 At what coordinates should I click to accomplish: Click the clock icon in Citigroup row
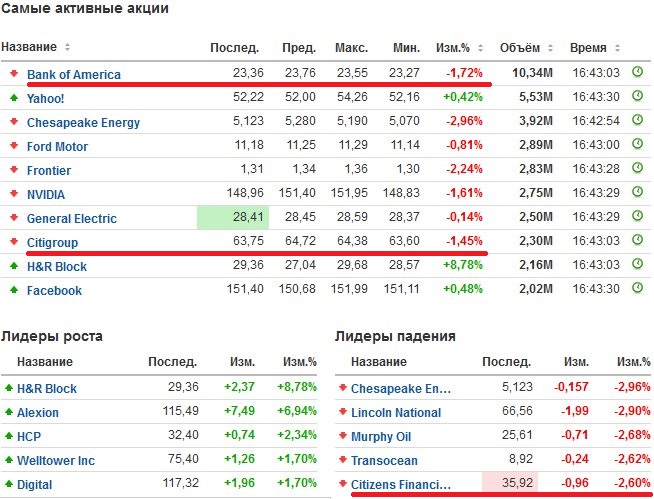coord(638,242)
